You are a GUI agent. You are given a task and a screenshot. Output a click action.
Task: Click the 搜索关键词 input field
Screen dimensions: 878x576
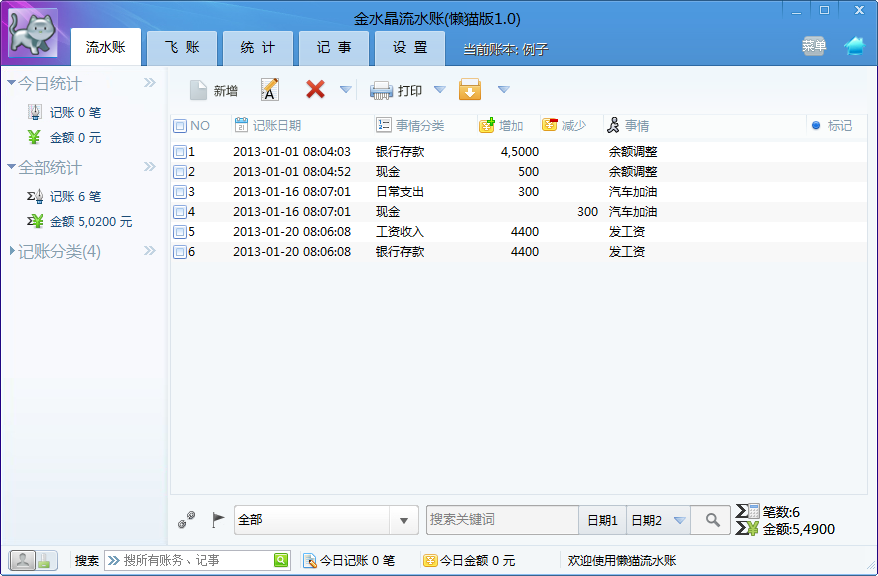502,520
